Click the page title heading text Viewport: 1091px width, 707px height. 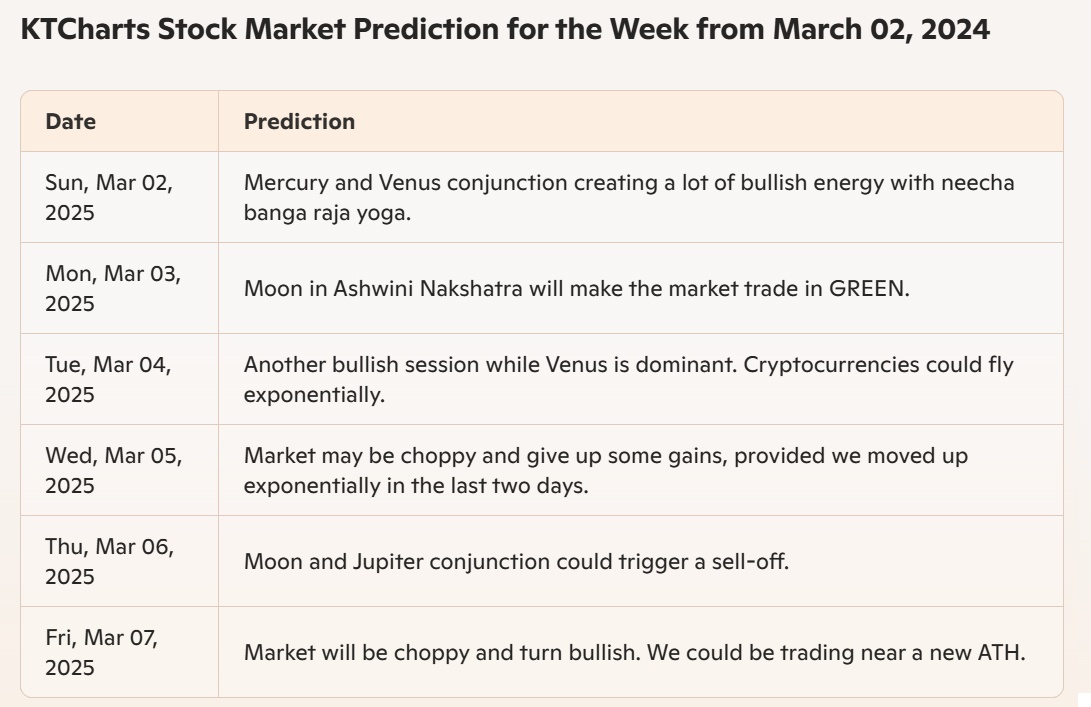(x=505, y=29)
